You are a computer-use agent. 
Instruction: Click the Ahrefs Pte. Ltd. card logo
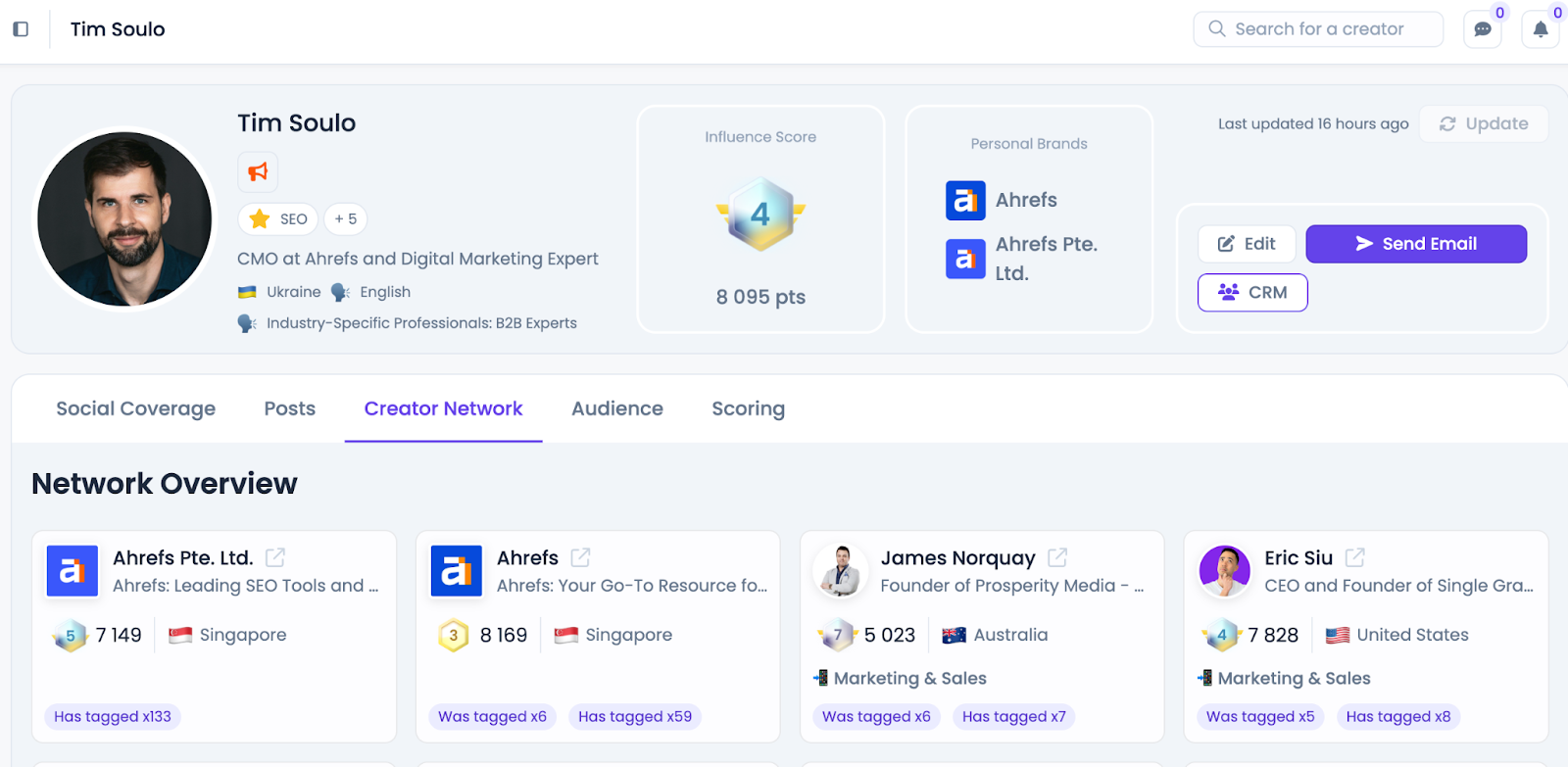coord(73,571)
